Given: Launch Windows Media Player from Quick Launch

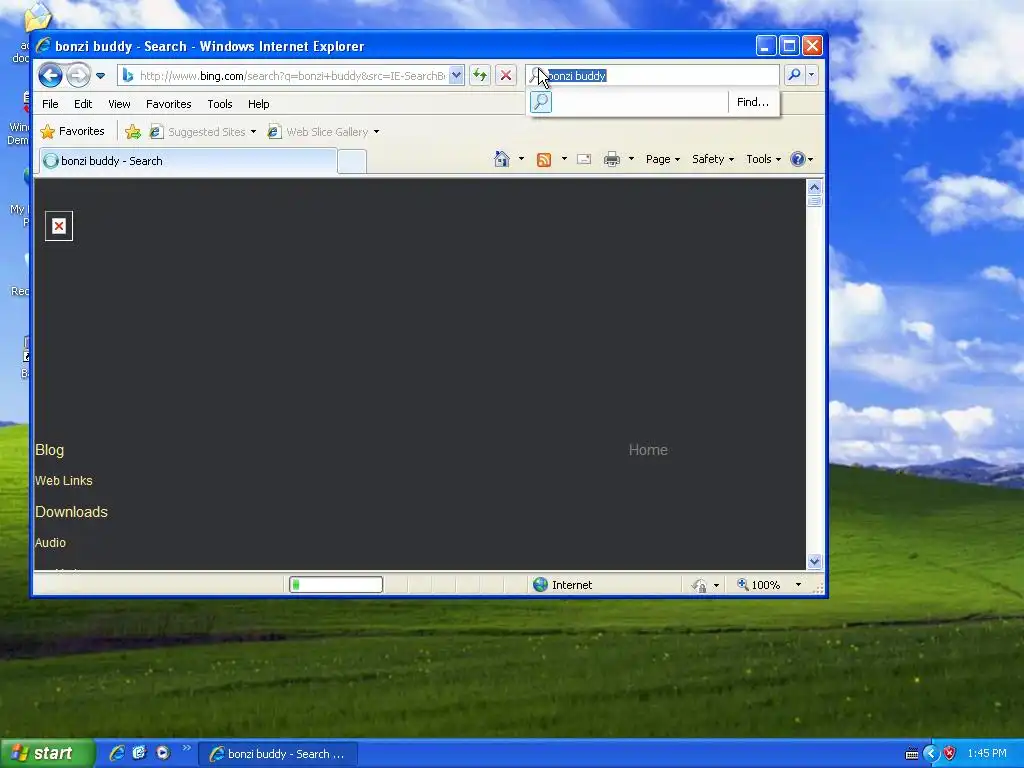Looking at the screenshot, I should (163, 753).
